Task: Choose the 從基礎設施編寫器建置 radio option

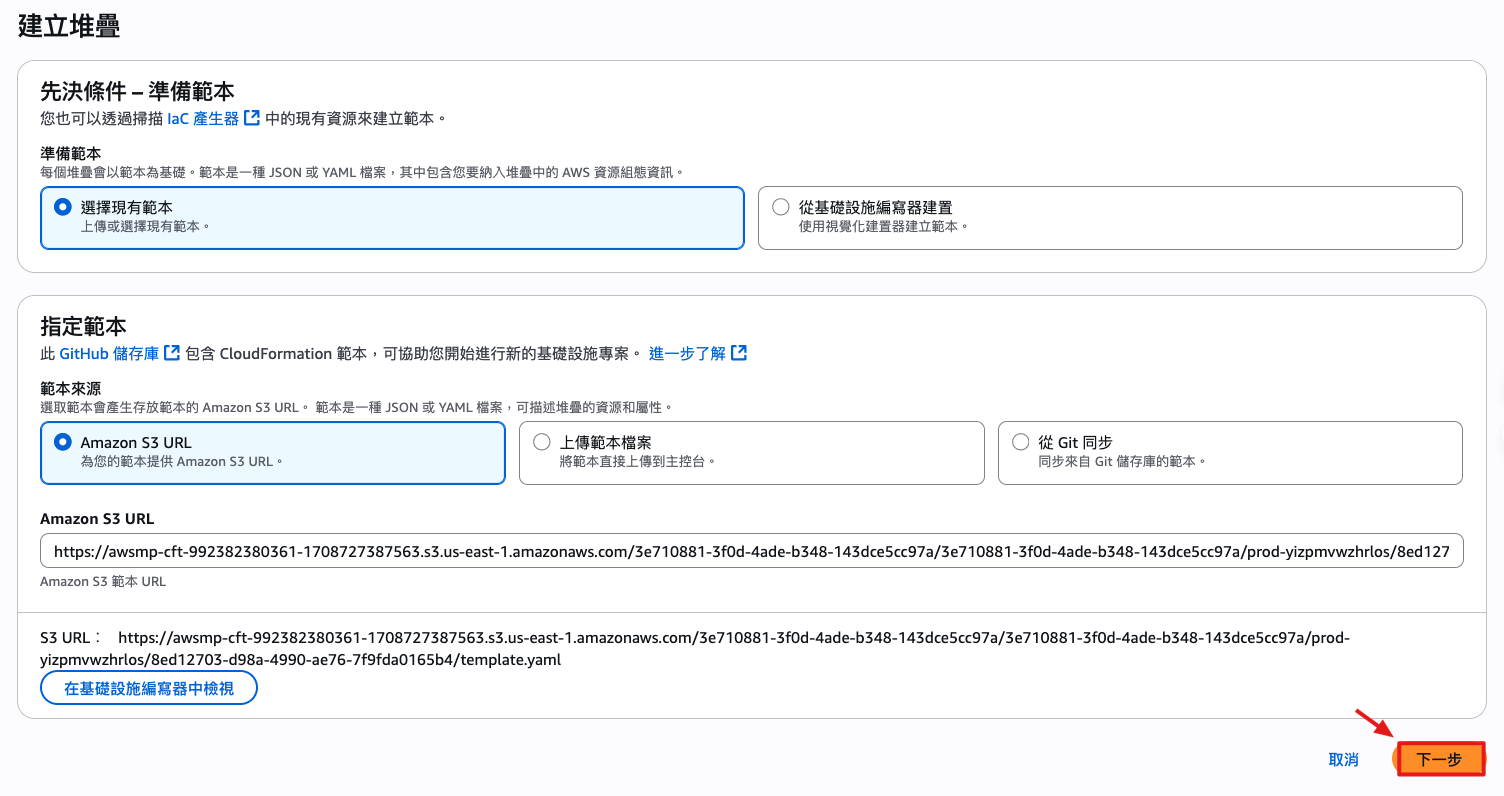Action: [781, 207]
